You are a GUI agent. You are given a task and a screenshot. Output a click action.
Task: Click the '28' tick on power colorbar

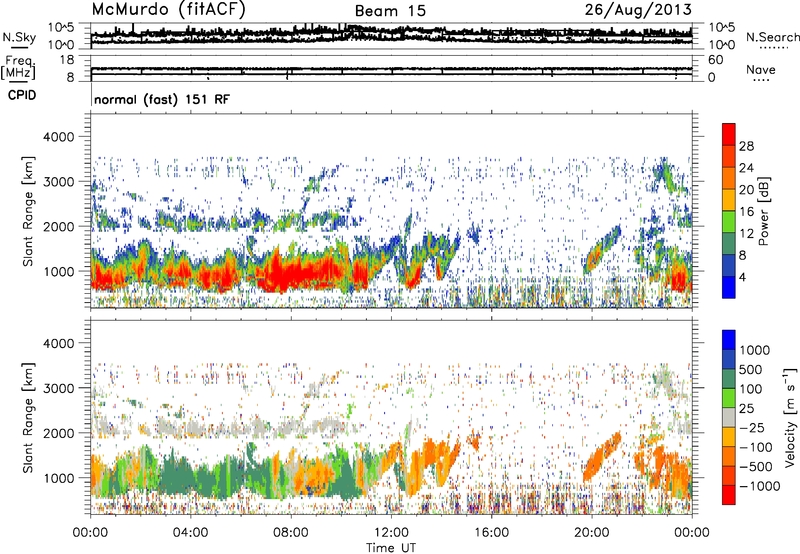[x=746, y=146]
